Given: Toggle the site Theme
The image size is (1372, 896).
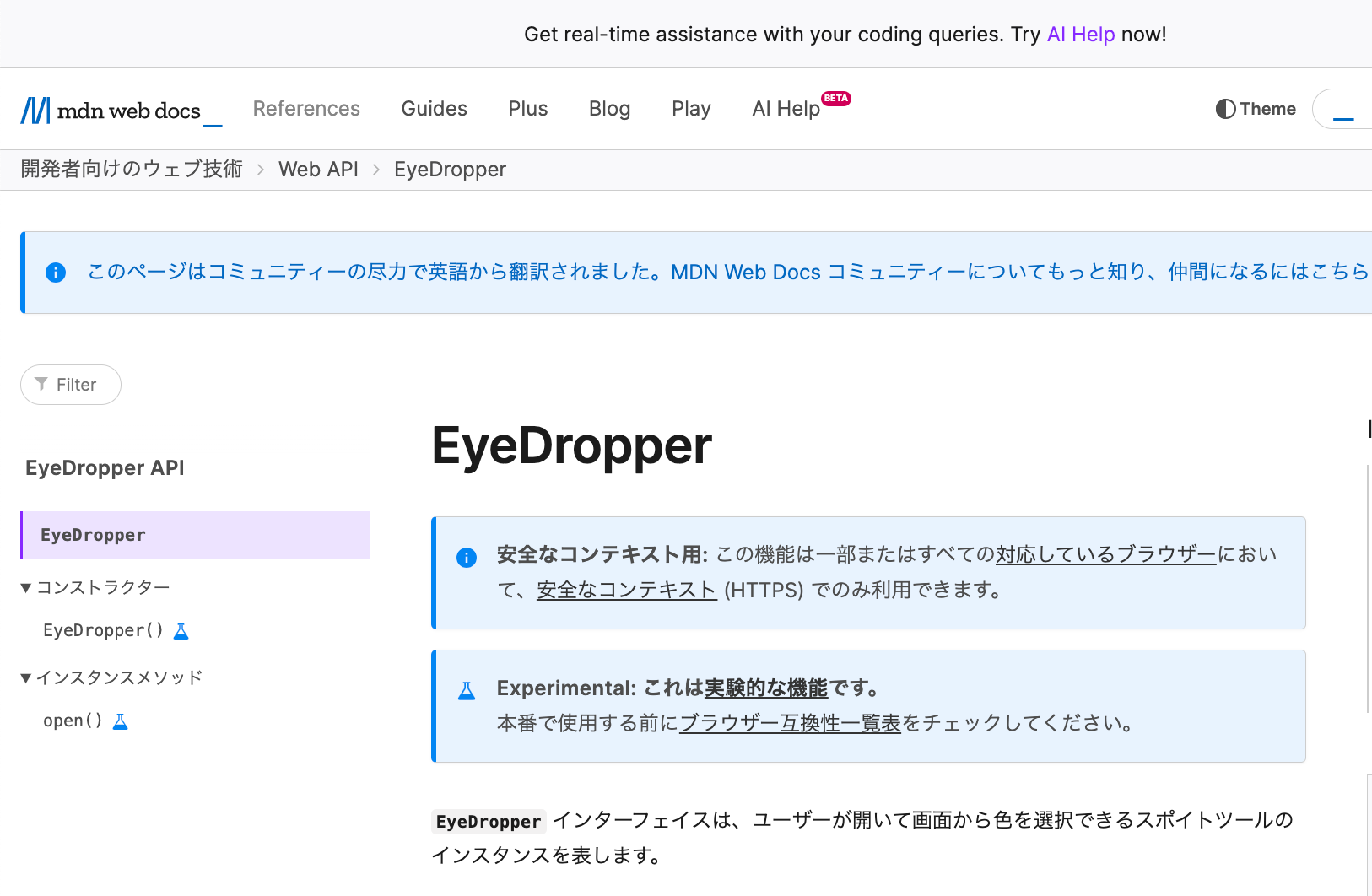Looking at the screenshot, I should click(x=1255, y=108).
